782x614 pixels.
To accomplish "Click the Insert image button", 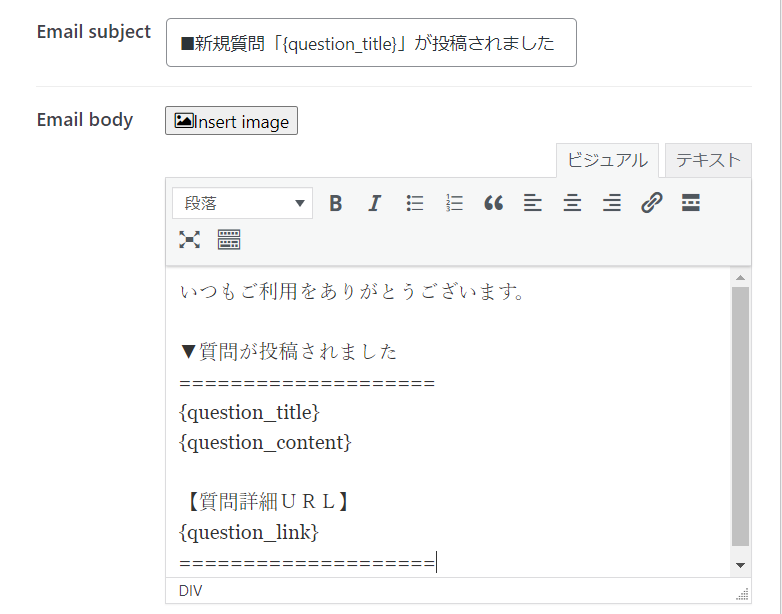I will [x=231, y=121].
